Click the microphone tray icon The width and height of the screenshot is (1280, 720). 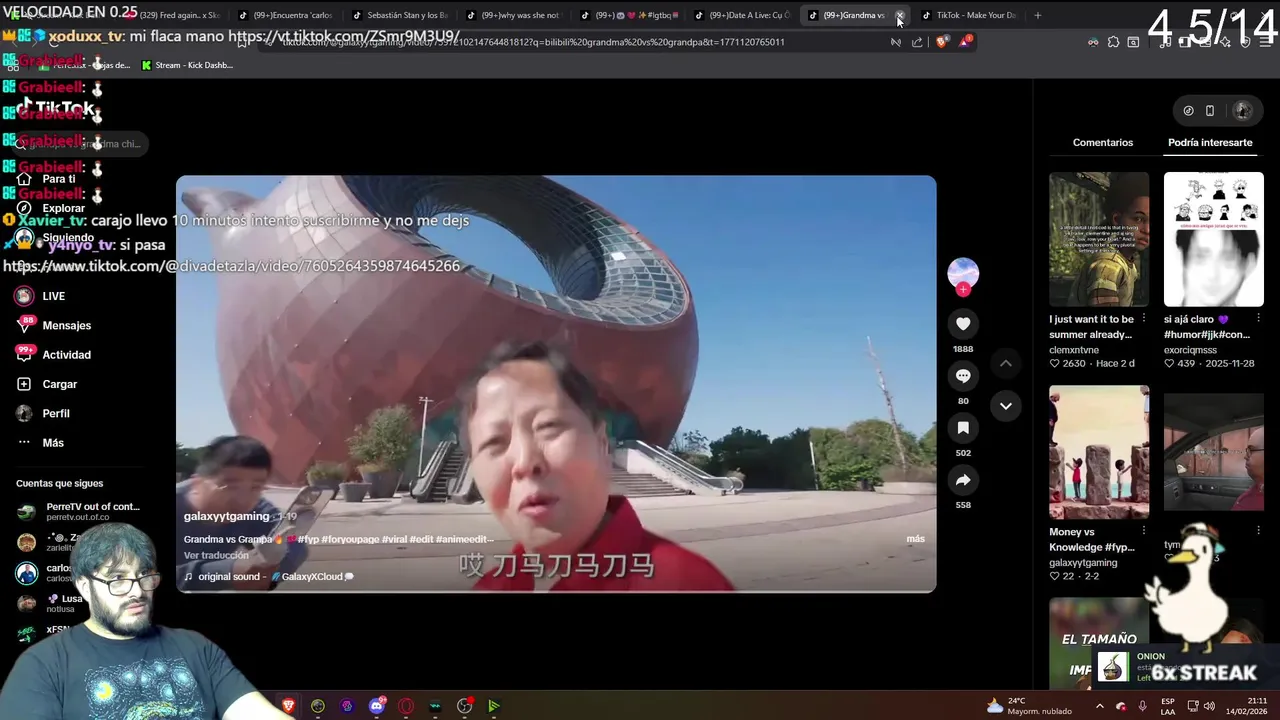1142,706
